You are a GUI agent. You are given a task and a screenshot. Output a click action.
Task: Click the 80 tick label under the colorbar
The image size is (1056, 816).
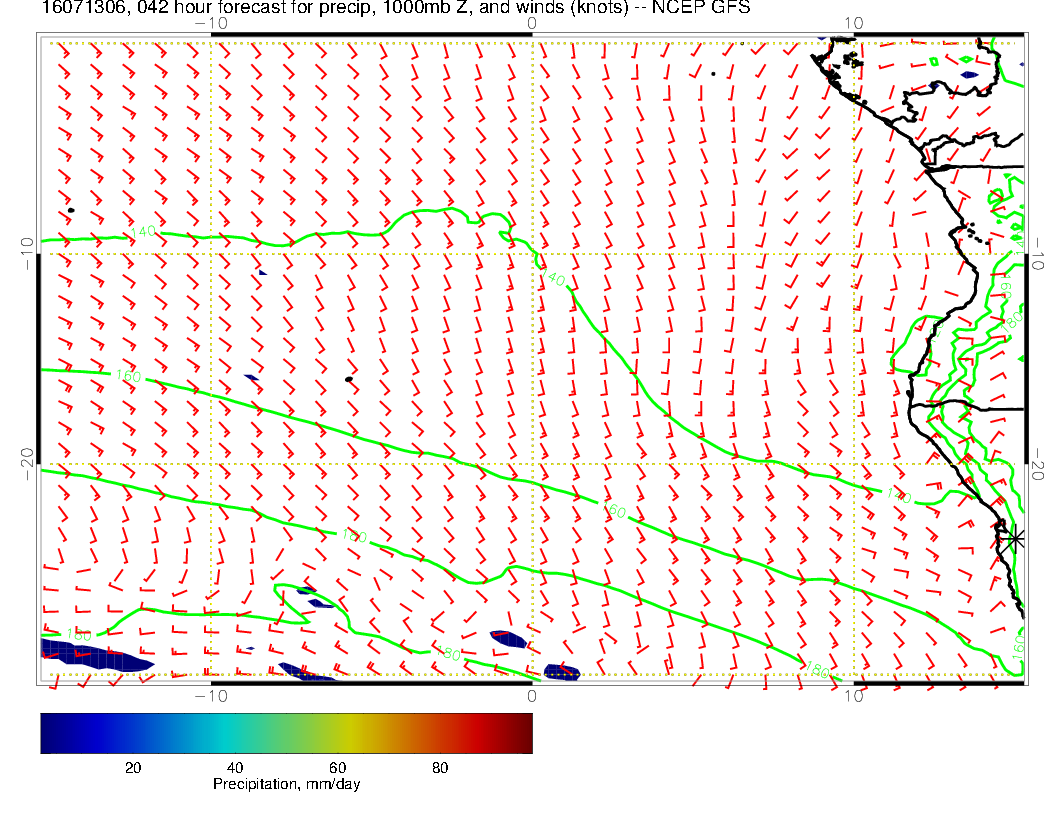(x=439, y=767)
